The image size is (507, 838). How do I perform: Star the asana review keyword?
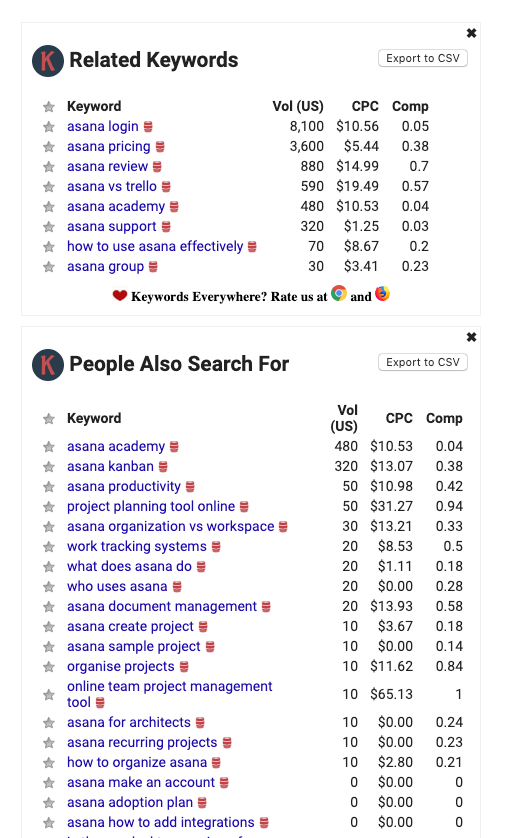coord(49,167)
